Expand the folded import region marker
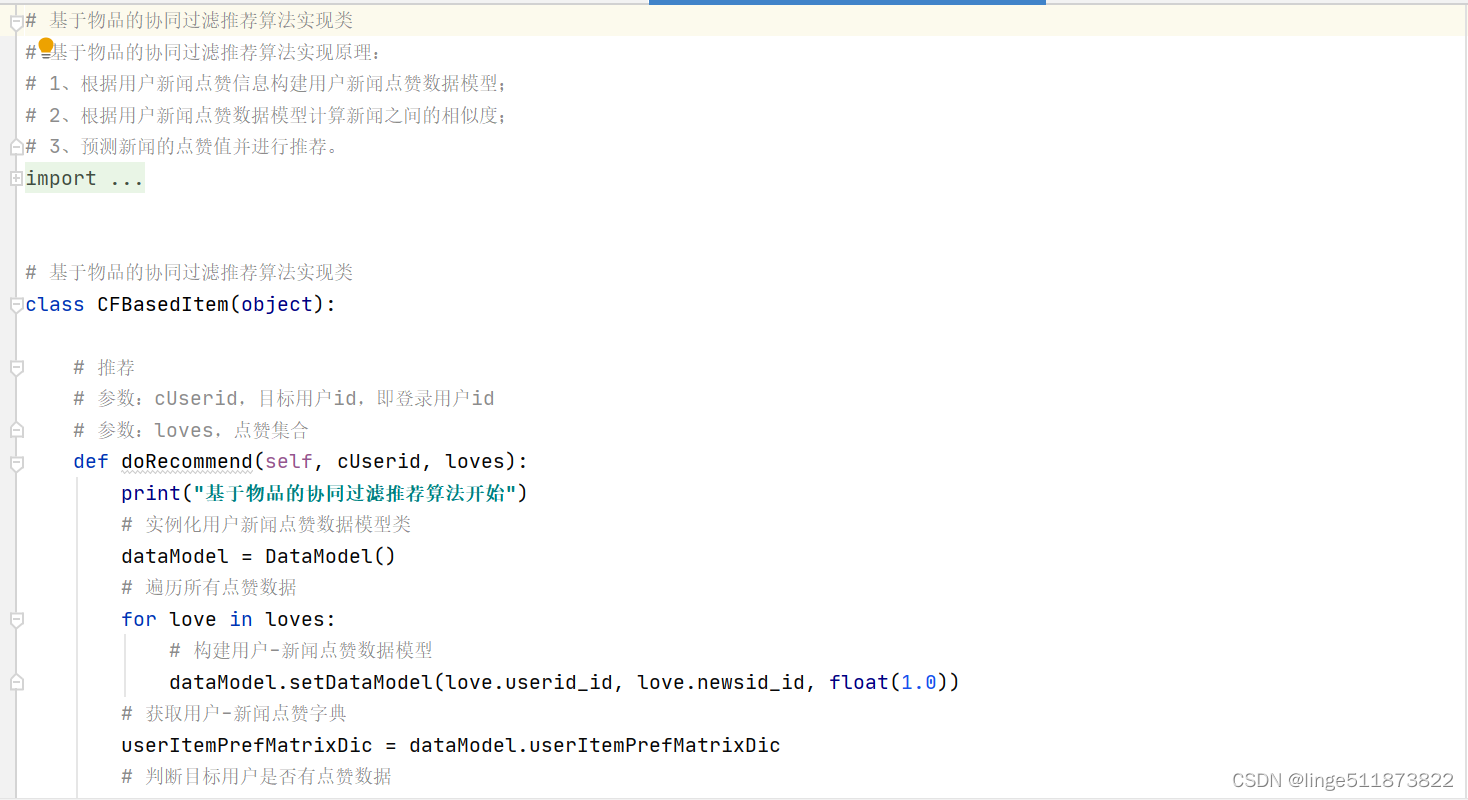Screen dimensions: 1468x800 16,178
